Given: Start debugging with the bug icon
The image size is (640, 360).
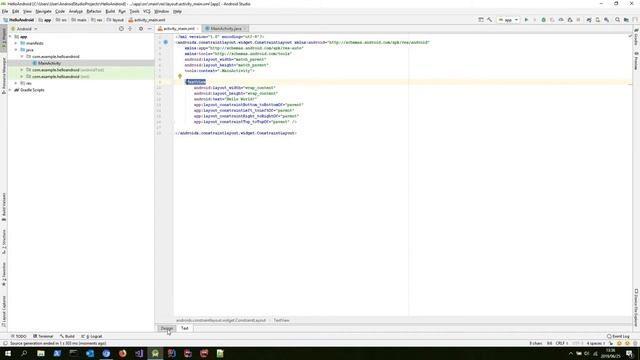Looking at the screenshot, I should pos(544,20).
